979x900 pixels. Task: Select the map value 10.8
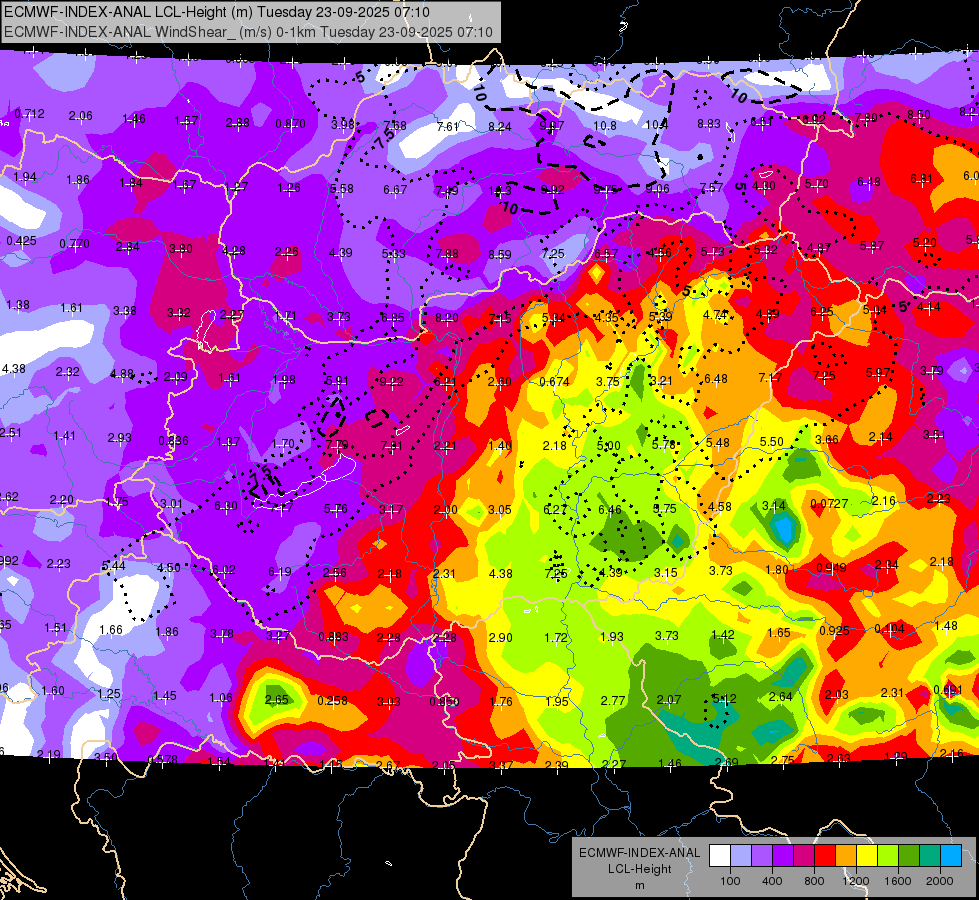pos(605,126)
